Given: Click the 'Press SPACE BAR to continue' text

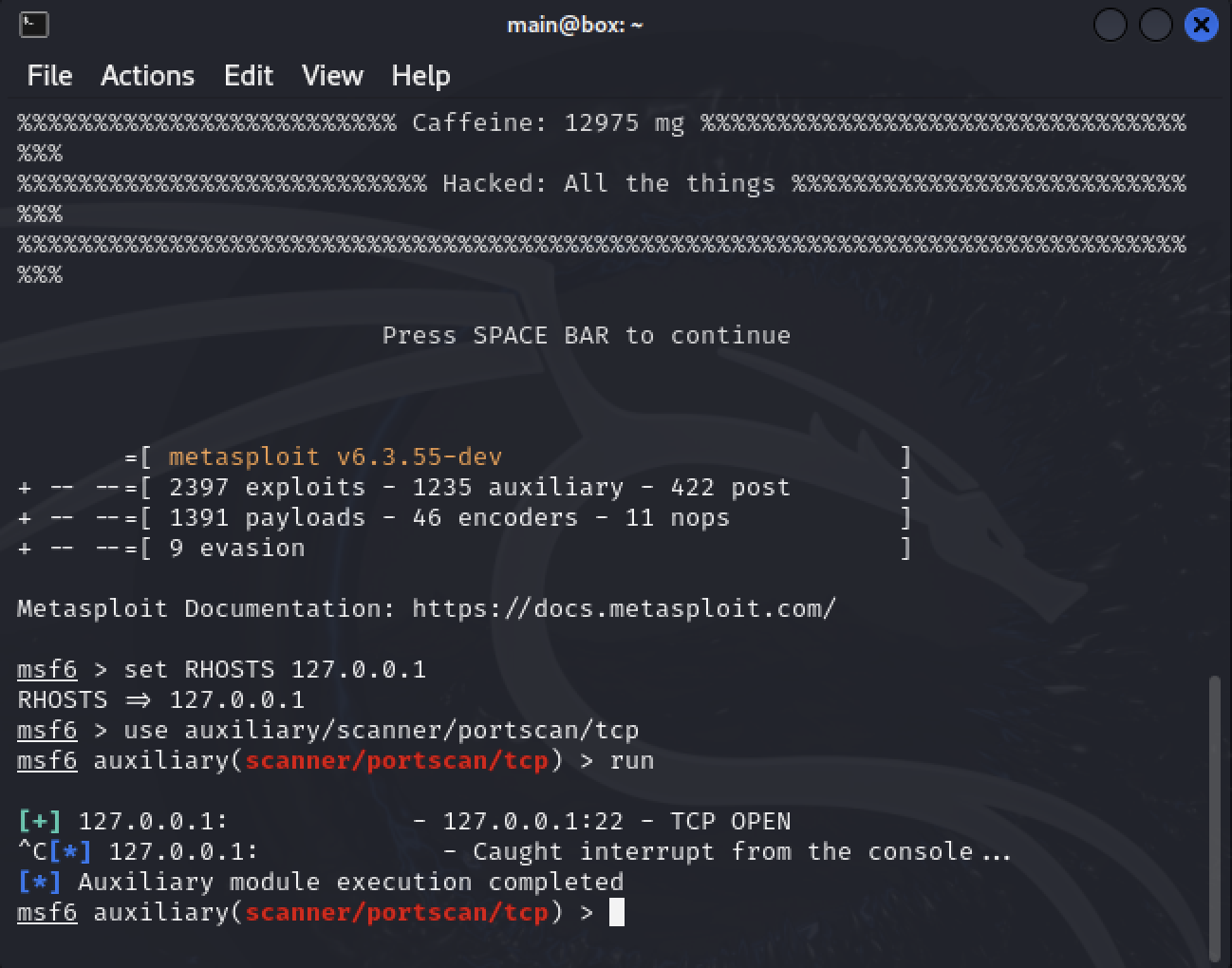Looking at the screenshot, I should pos(586,335).
